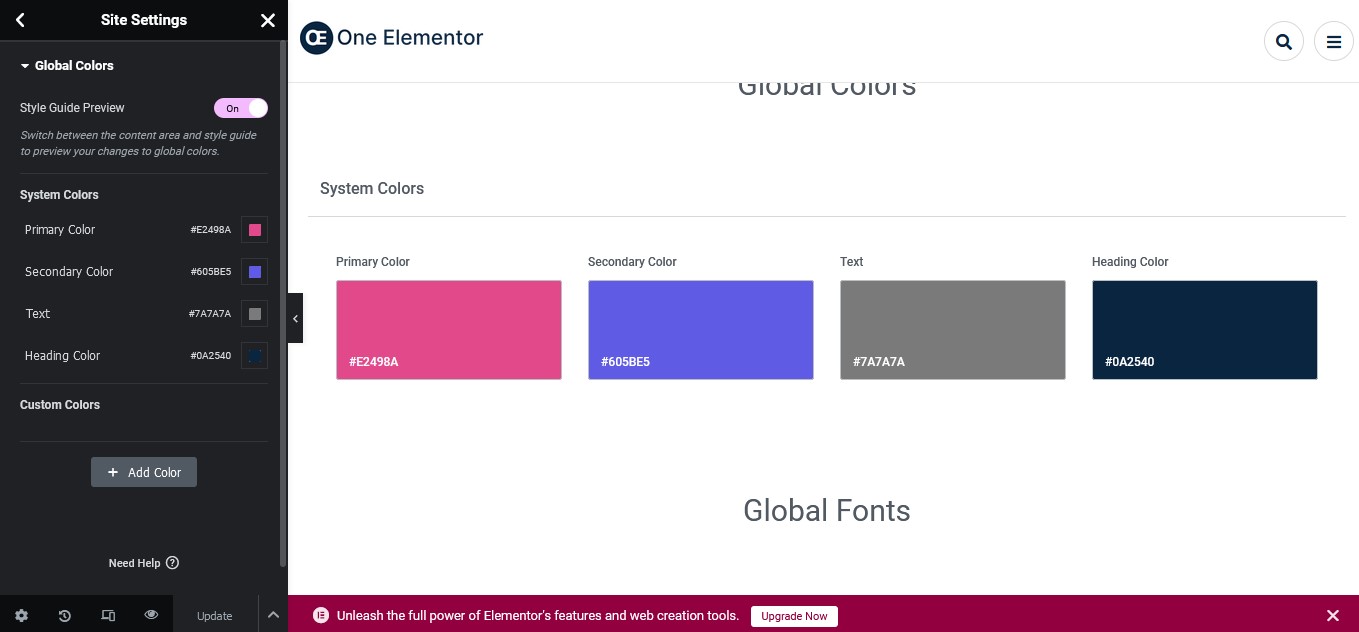Go back using the arrow beside Site Settings
The height and width of the screenshot is (632, 1359).
click(x=20, y=20)
